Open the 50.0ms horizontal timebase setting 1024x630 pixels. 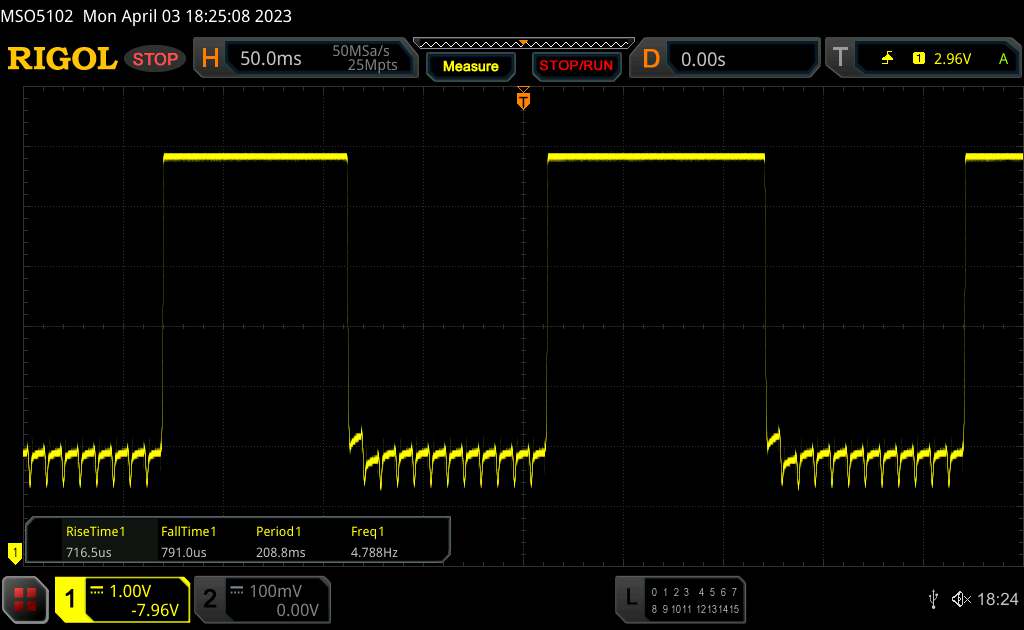[271, 59]
